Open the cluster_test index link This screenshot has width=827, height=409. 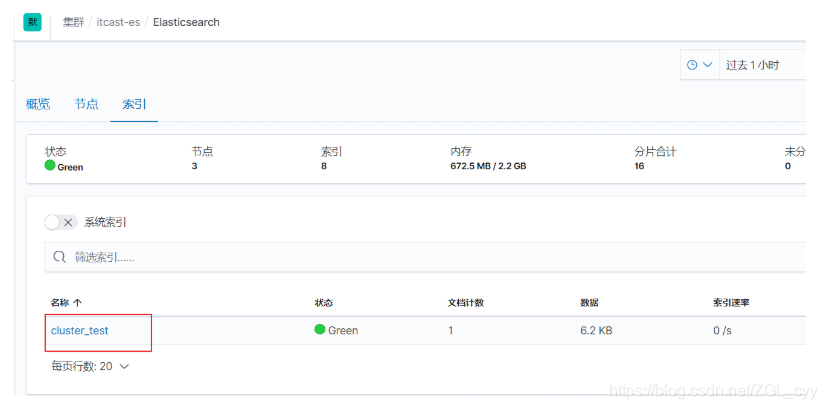[80, 330]
